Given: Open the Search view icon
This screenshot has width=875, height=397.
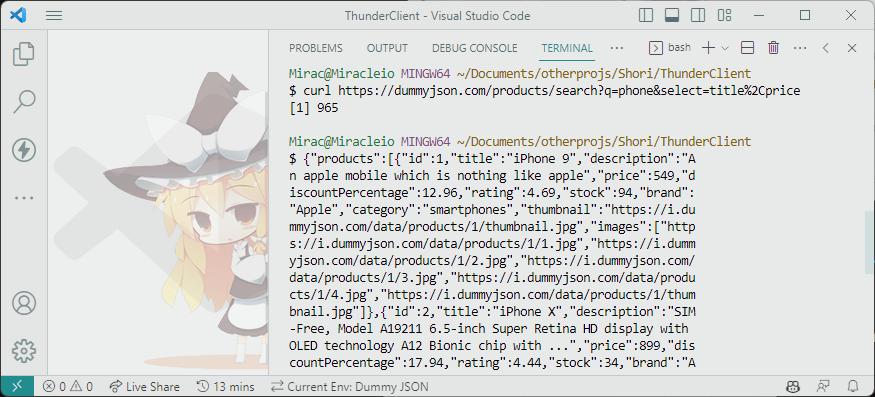Looking at the screenshot, I should tap(23, 102).
